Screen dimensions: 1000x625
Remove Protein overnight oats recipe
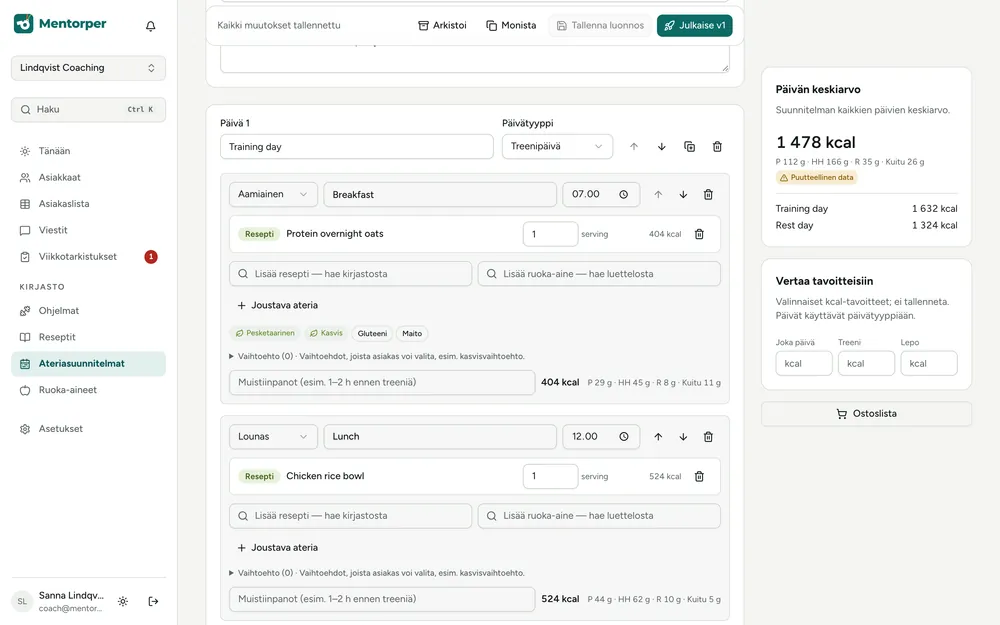pos(699,234)
